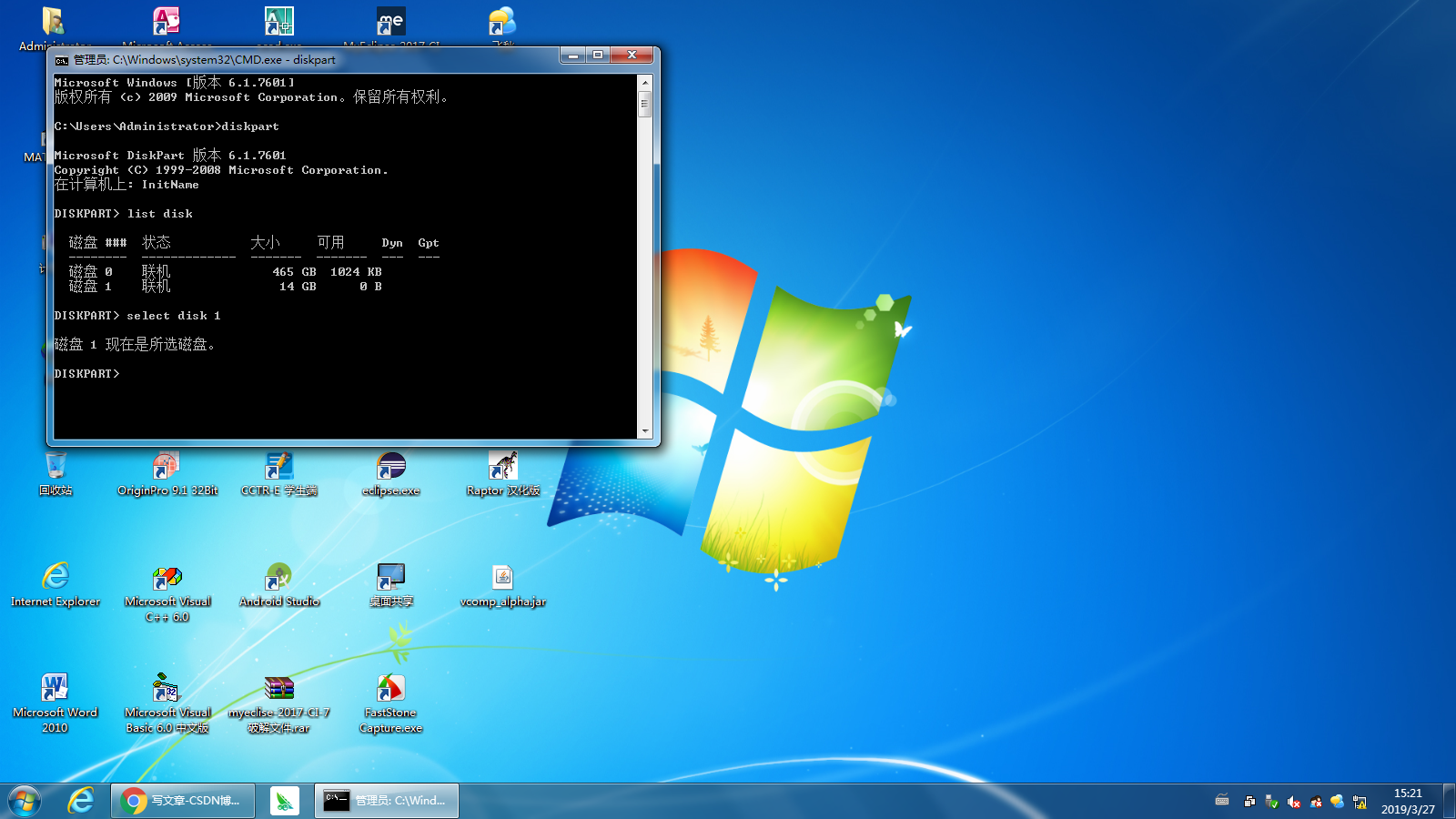Screen dimensions: 1456x819
Task: Click 'C:\Users\Administrator>diskpart' line
Action: (x=167, y=126)
